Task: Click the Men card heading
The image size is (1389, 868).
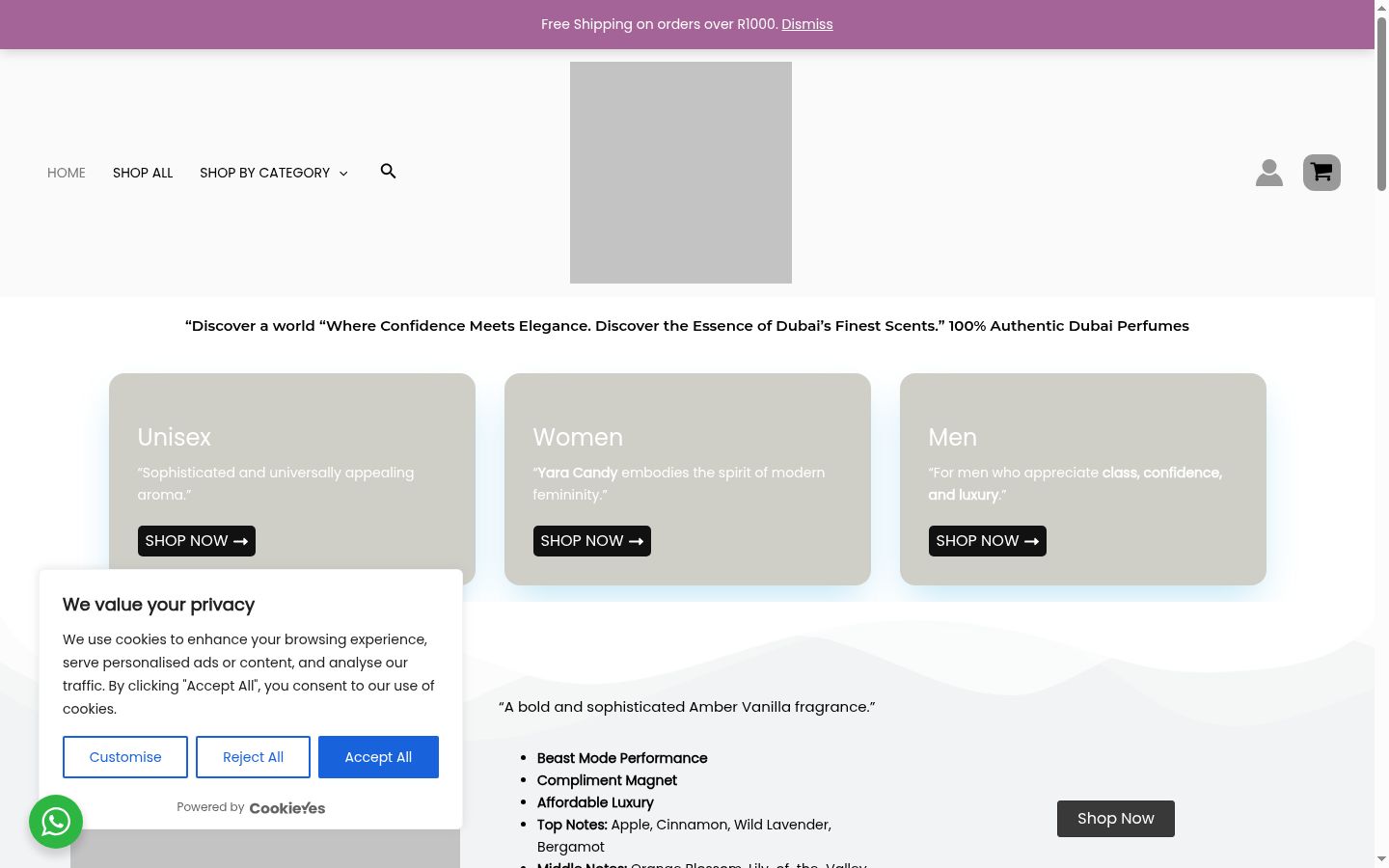Action: [x=953, y=437]
